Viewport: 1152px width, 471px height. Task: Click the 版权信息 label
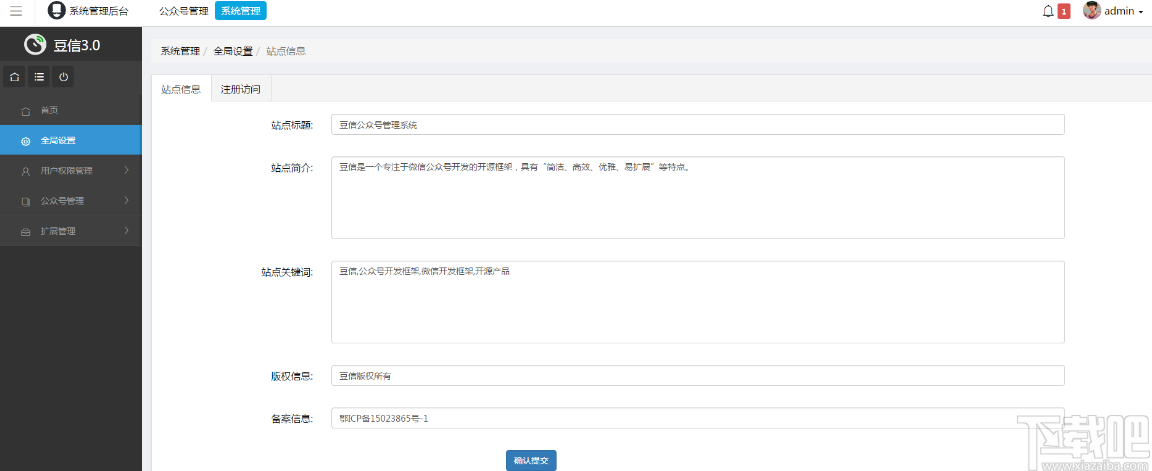tap(292, 376)
